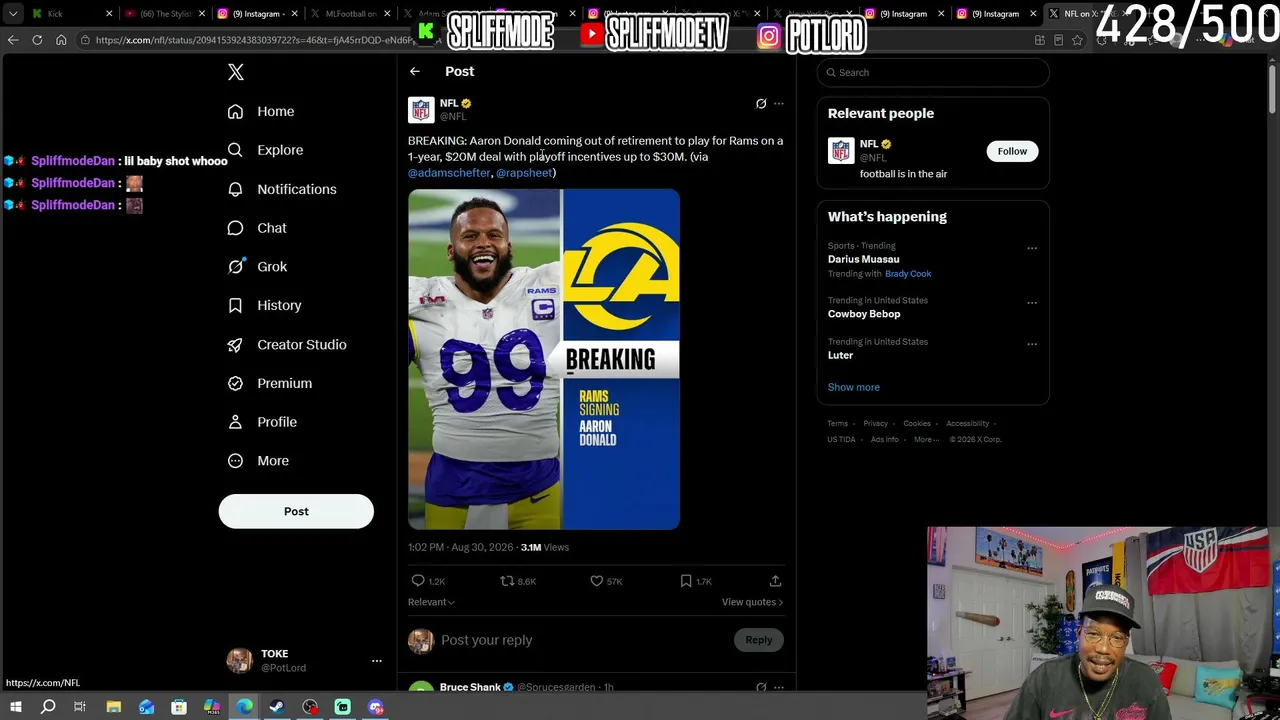Viewport: 1280px width, 720px height.
Task: Open the Accessibility footer link
Action: [x=968, y=424]
